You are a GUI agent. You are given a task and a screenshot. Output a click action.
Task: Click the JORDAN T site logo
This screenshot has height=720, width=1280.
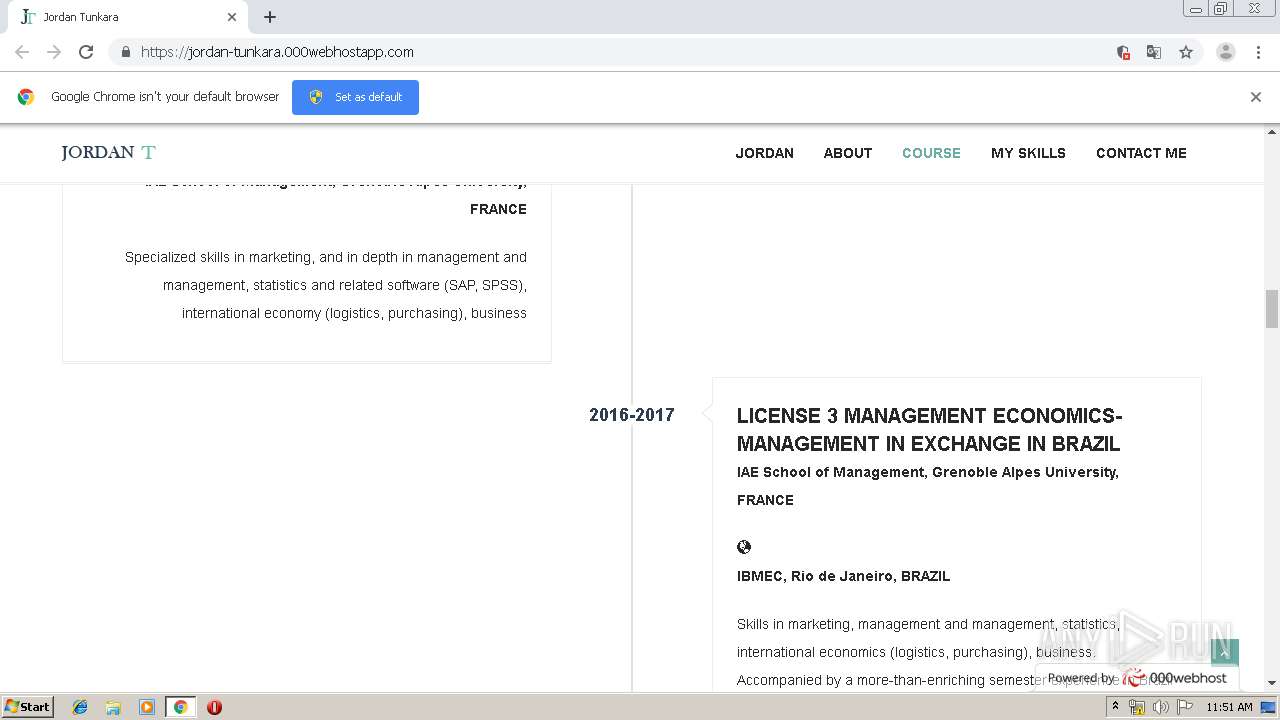click(108, 153)
